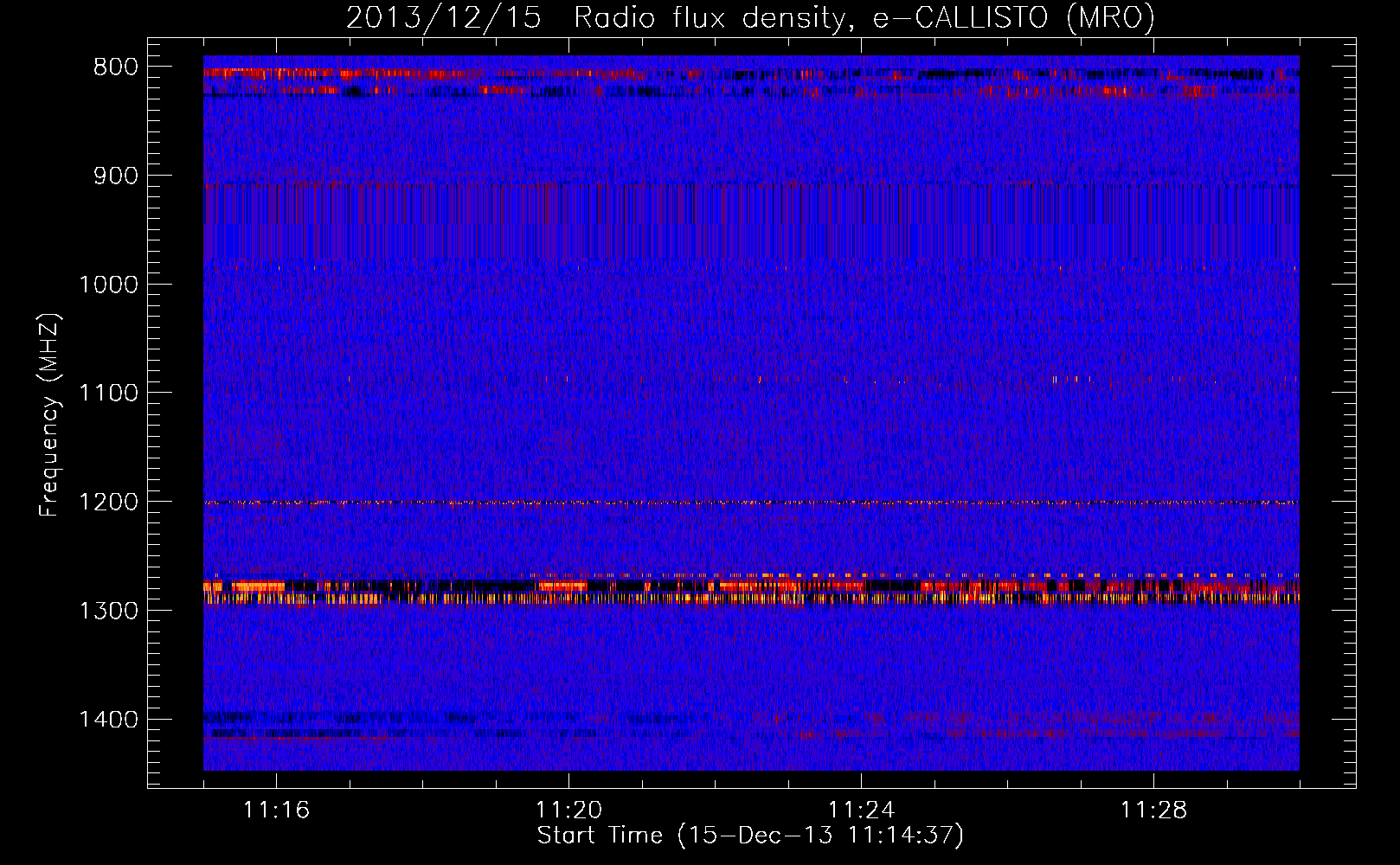
Task: Click the 11:16 time tick label
Action: 276,811
